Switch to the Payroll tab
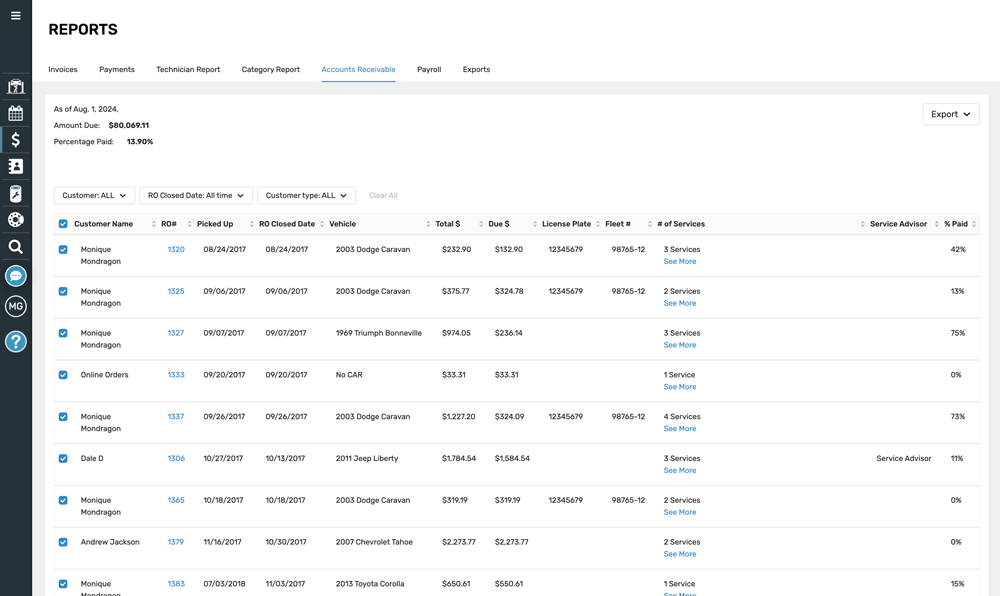 click(429, 69)
